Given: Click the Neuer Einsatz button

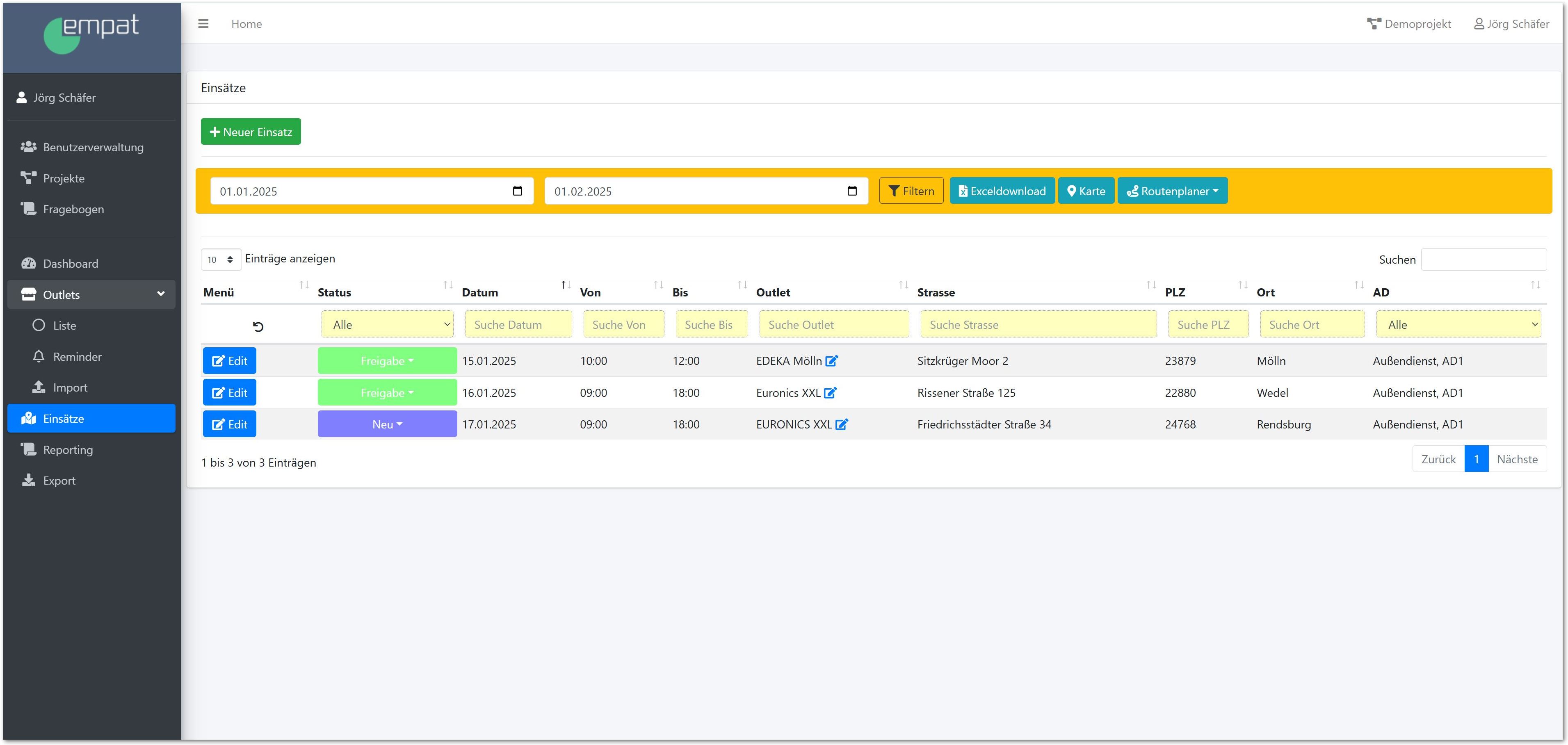Looking at the screenshot, I should coord(251,132).
